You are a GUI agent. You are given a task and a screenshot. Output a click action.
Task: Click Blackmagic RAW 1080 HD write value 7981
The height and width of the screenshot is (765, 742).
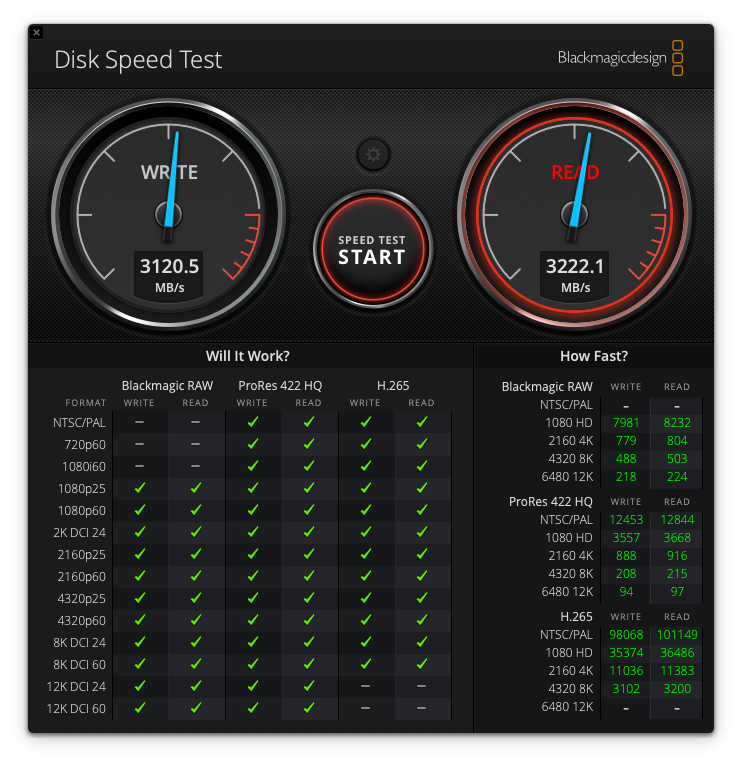click(626, 423)
